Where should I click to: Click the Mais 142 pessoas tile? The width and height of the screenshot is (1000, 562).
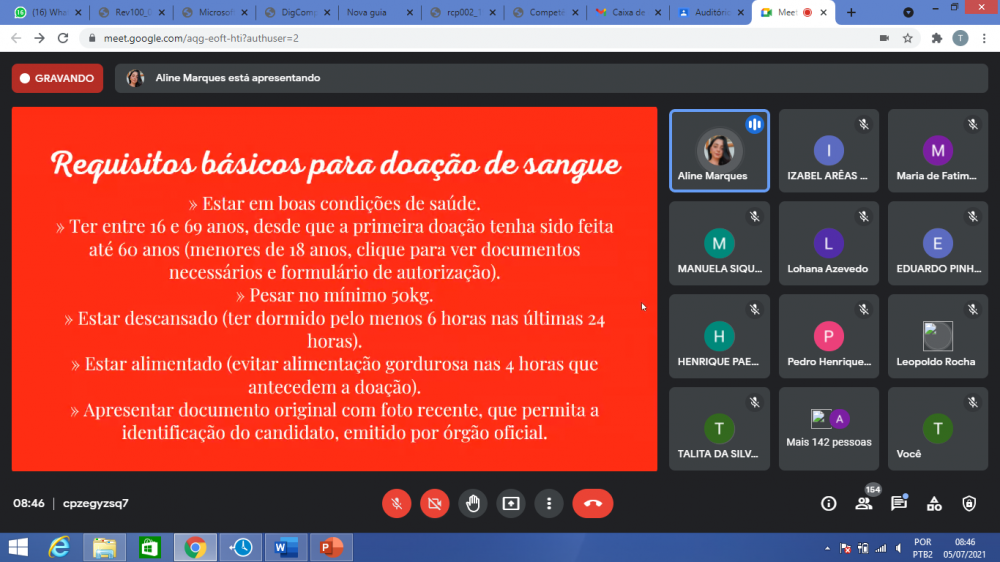828,429
